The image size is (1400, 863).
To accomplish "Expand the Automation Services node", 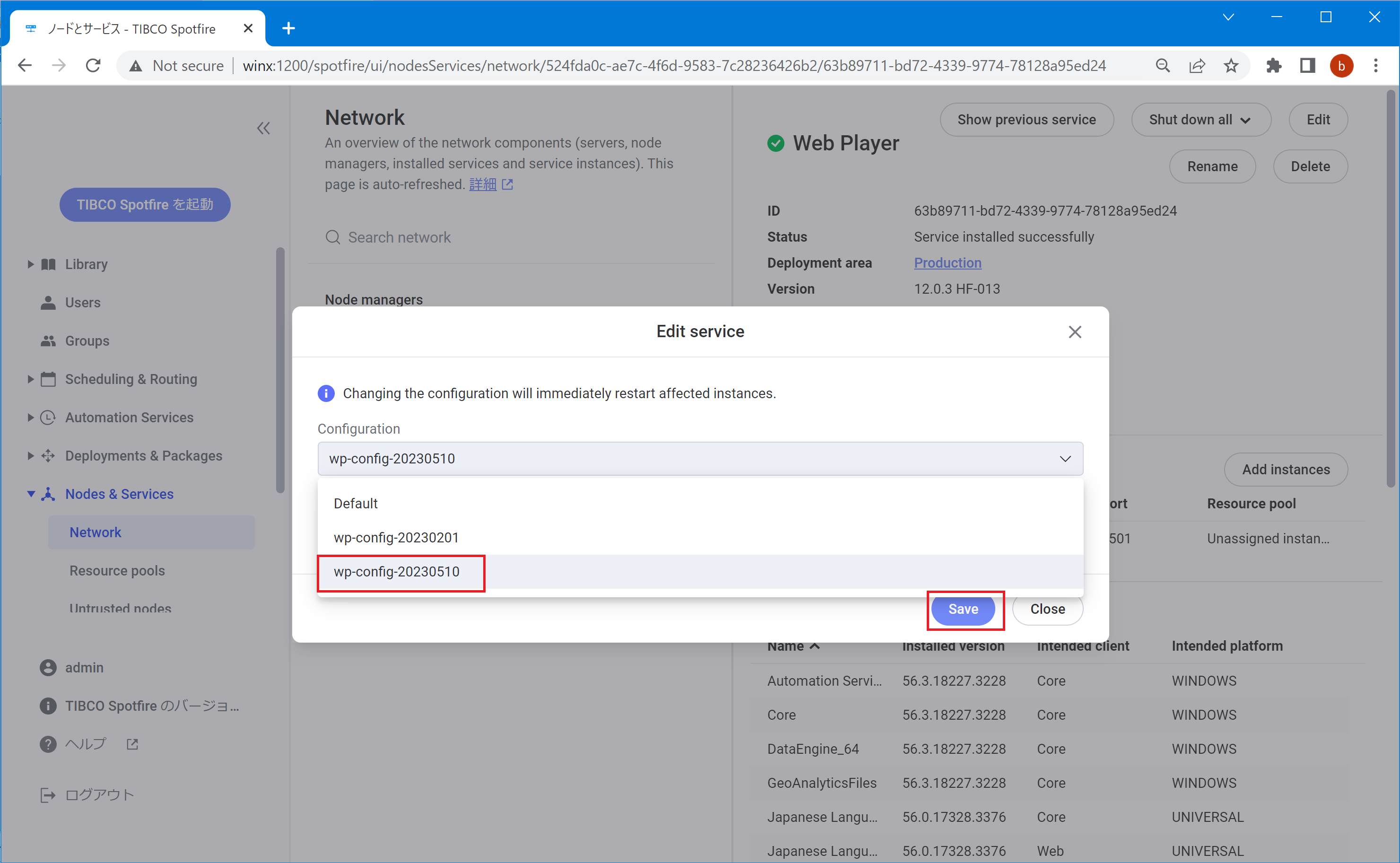I will click(30, 417).
